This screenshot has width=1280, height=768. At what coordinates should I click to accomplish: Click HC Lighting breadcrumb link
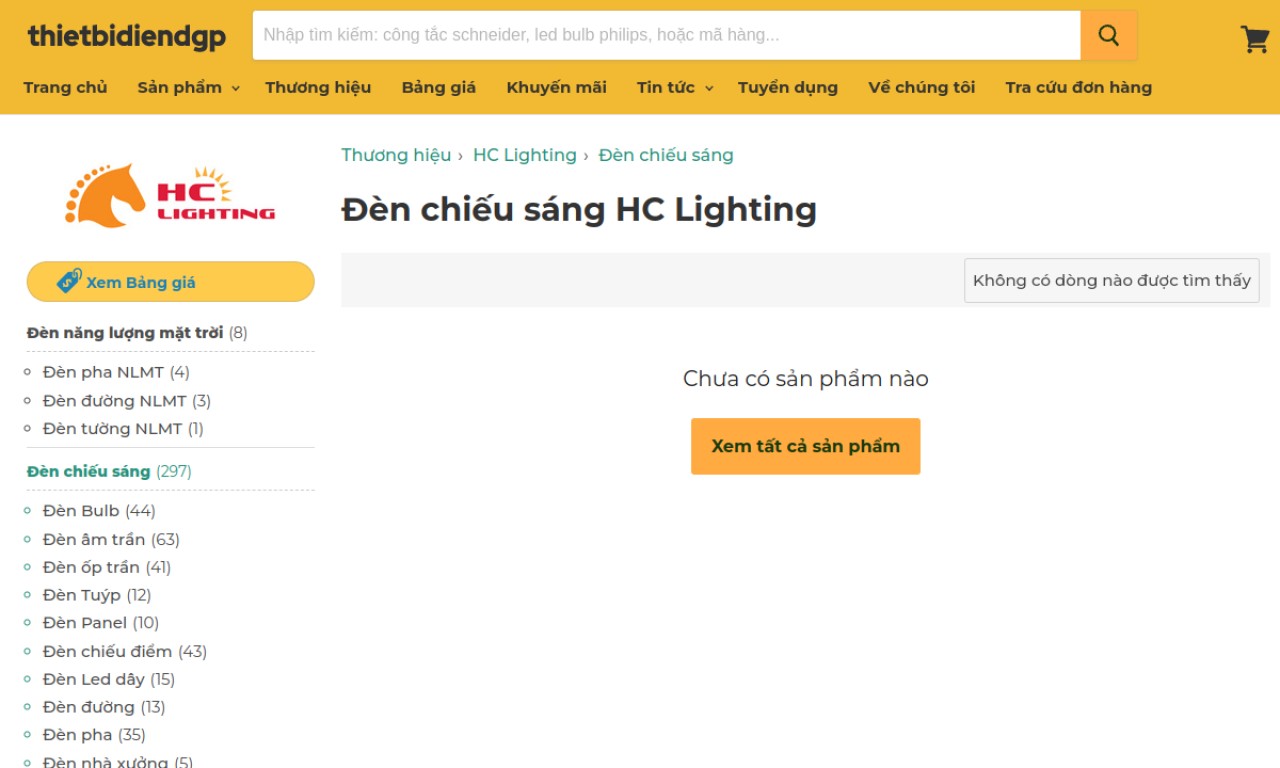pos(525,155)
